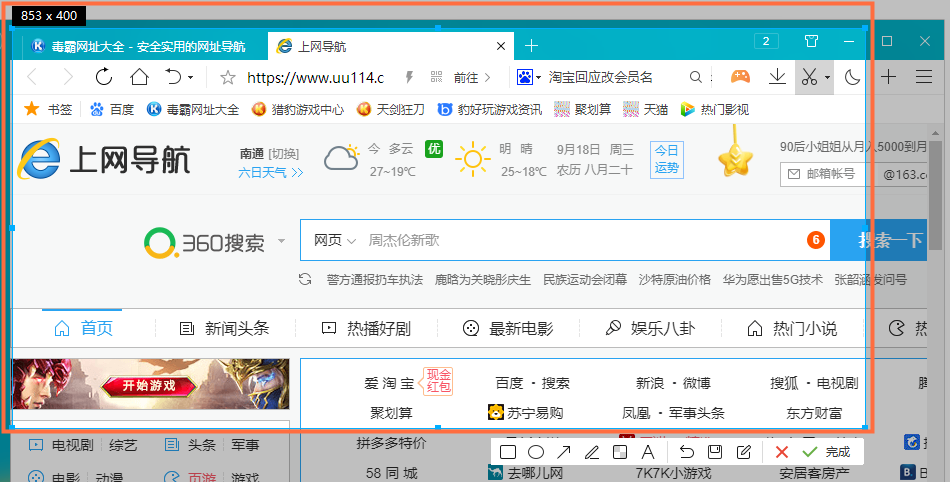Screen dimensions: 950x482
Task: Cancel the screenshot with red X
Action: click(x=782, y=452)
